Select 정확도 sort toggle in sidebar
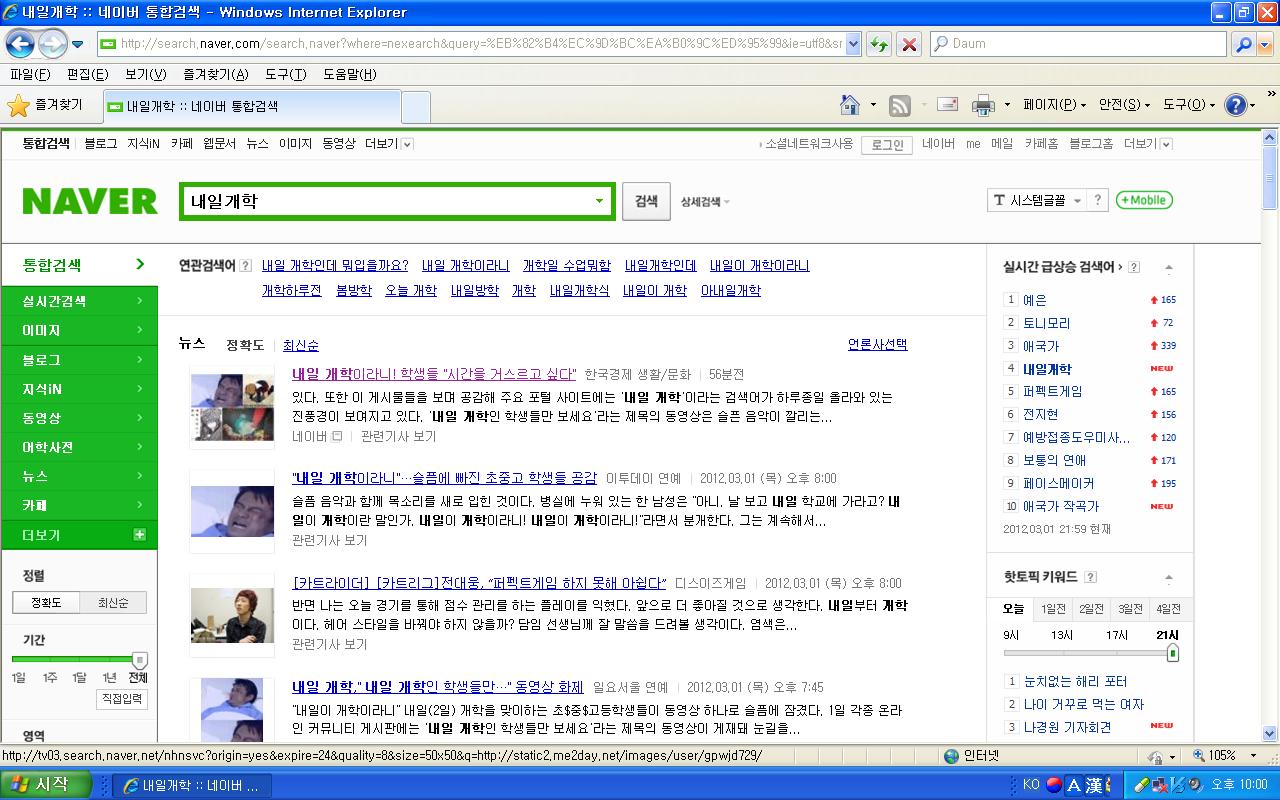 [46, 603]
